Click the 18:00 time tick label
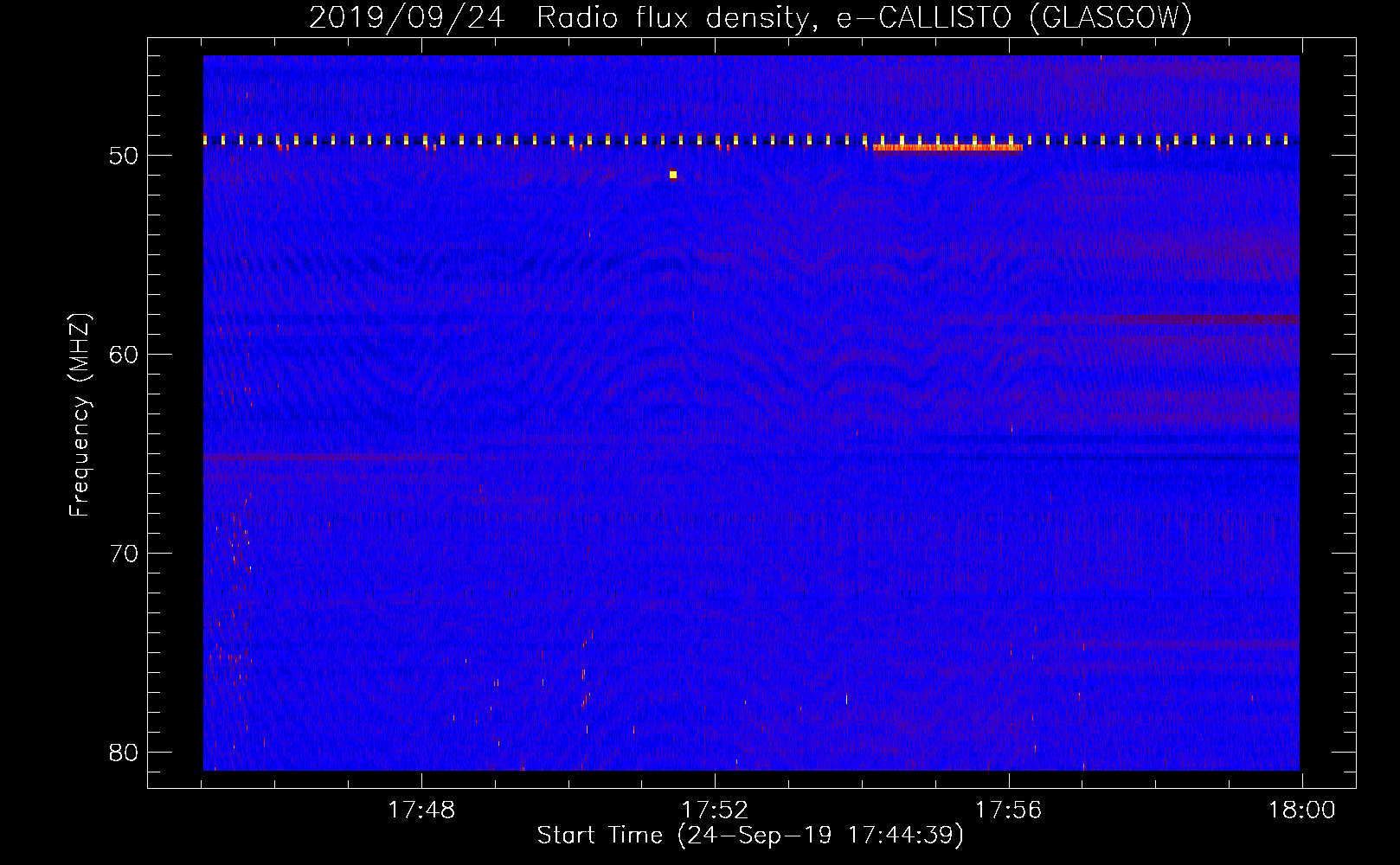 pyautogui.click(x=1302, y=811)
